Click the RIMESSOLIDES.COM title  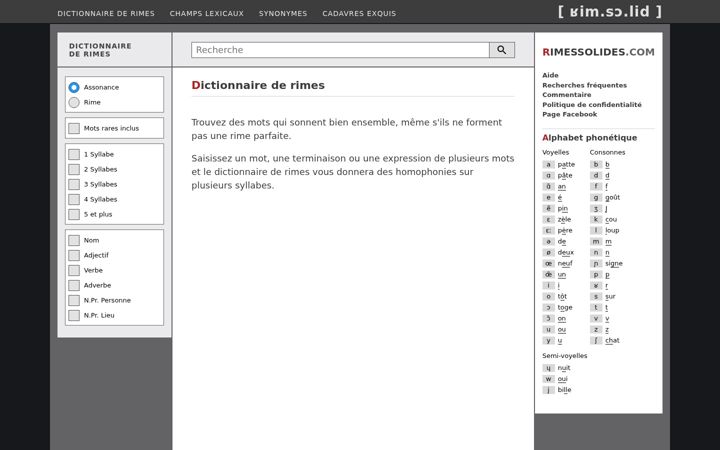[x=598, y=52]
